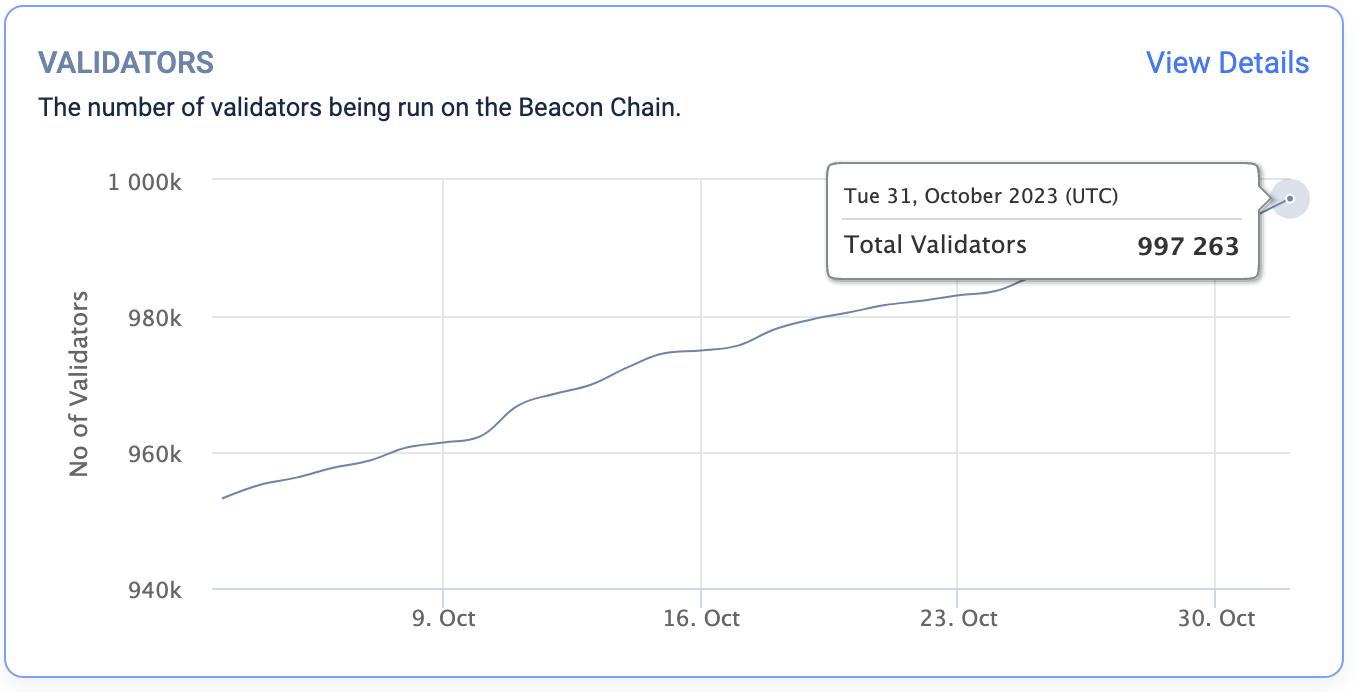Click the 23. Oct x-axis label
The image size is (1360, 692).
[x=958, y=618]
